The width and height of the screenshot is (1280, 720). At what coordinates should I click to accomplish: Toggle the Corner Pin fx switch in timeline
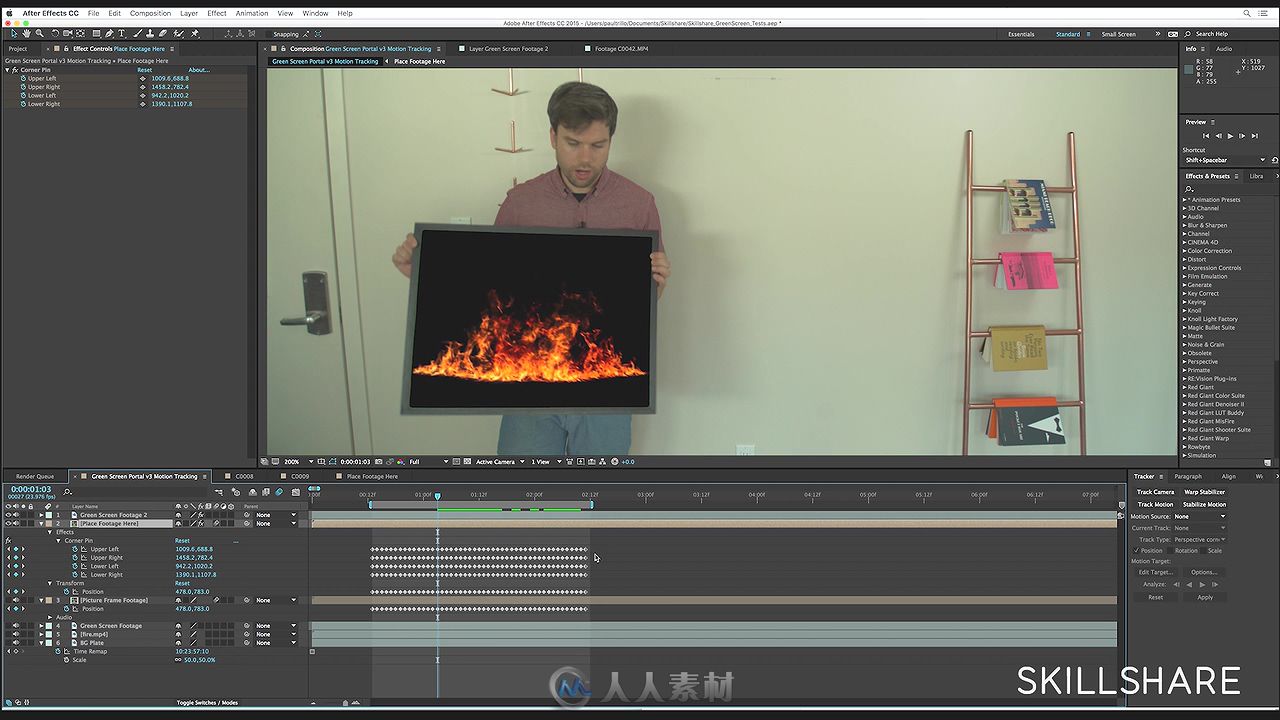tap(8, 541)
